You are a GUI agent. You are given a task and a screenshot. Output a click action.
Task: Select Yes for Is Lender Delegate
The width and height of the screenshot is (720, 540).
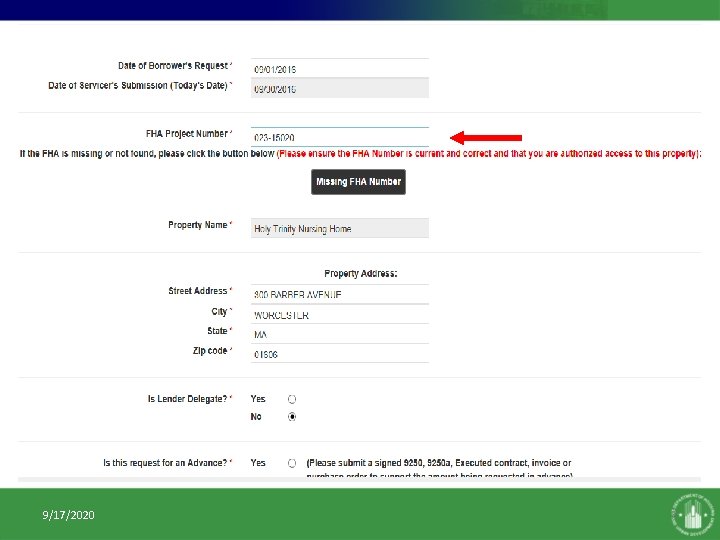[x=292, y=399]
